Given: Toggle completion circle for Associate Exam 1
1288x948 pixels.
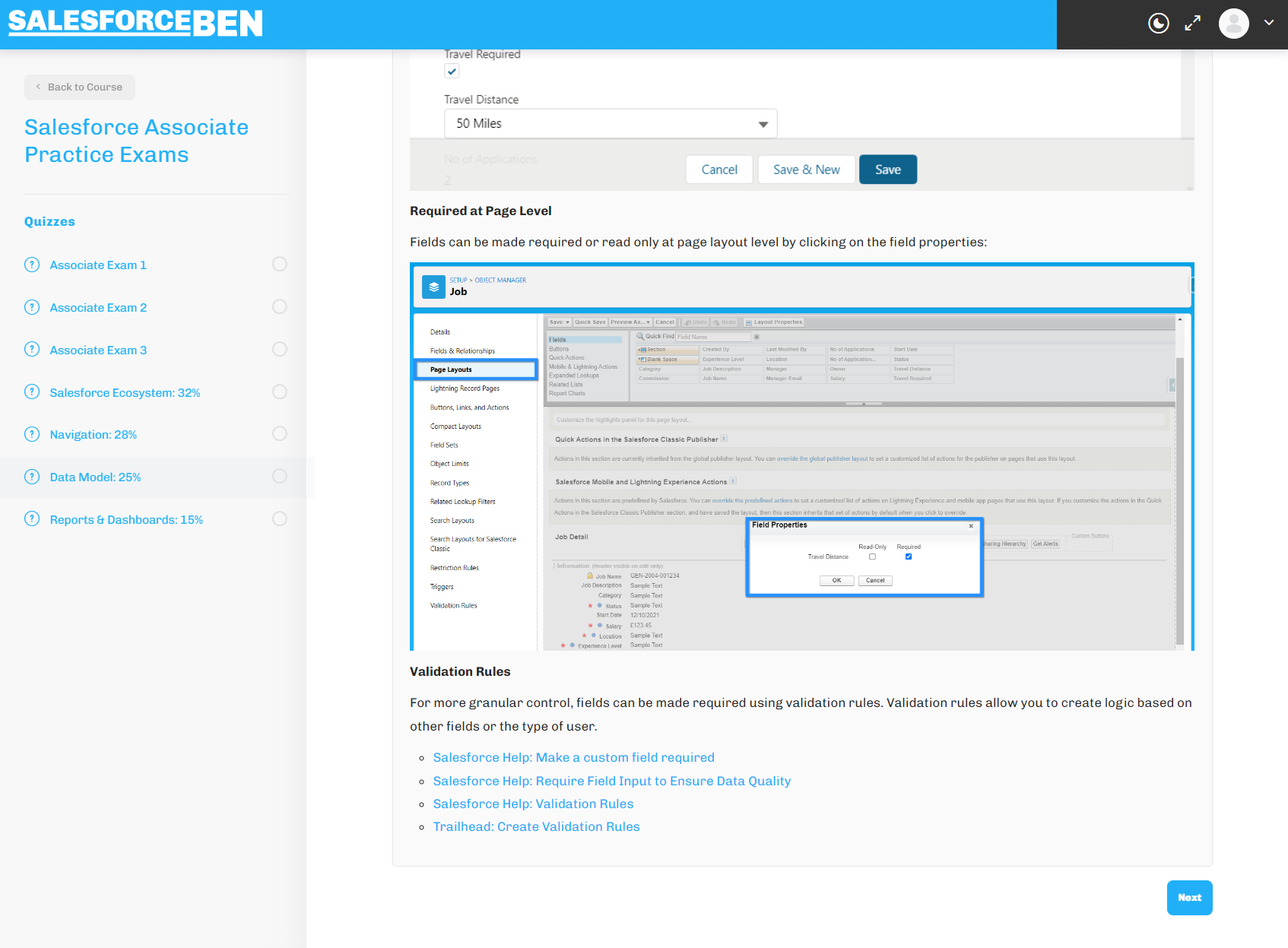Looking at the screenshot, I should [280, 264].
